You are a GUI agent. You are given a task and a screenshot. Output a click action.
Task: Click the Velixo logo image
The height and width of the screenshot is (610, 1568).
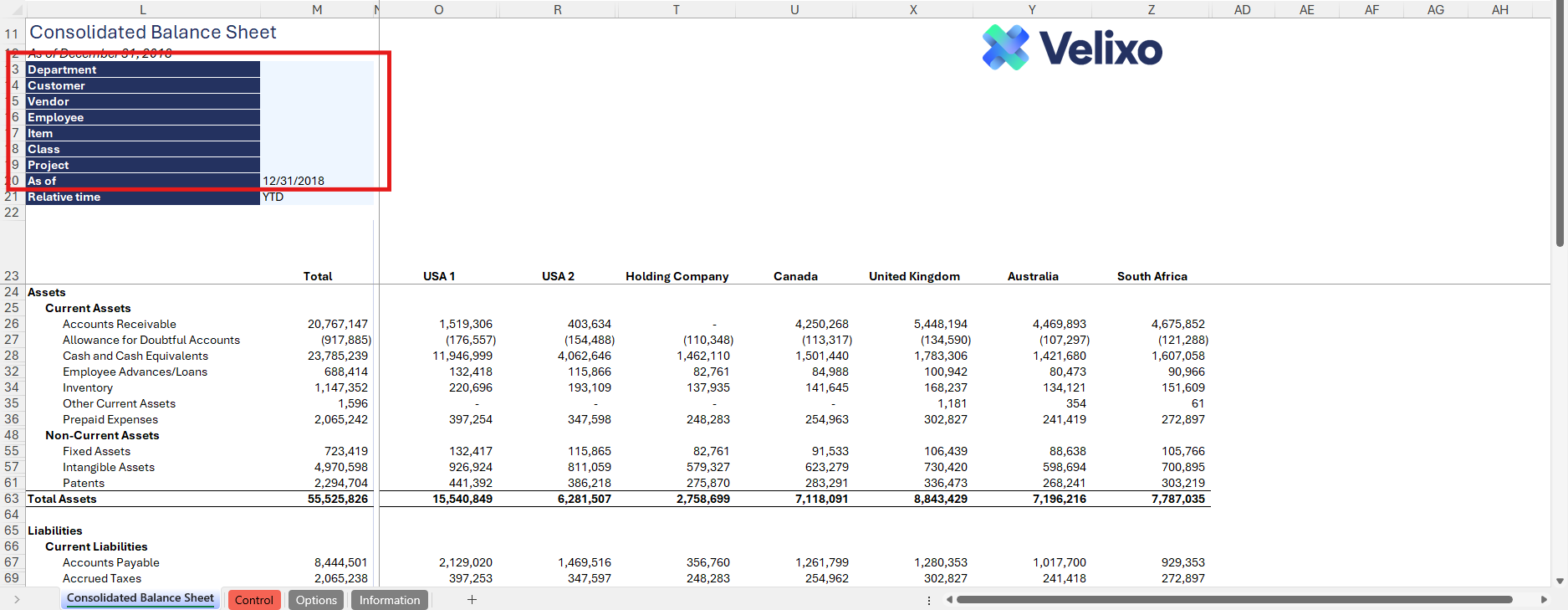1072,48
